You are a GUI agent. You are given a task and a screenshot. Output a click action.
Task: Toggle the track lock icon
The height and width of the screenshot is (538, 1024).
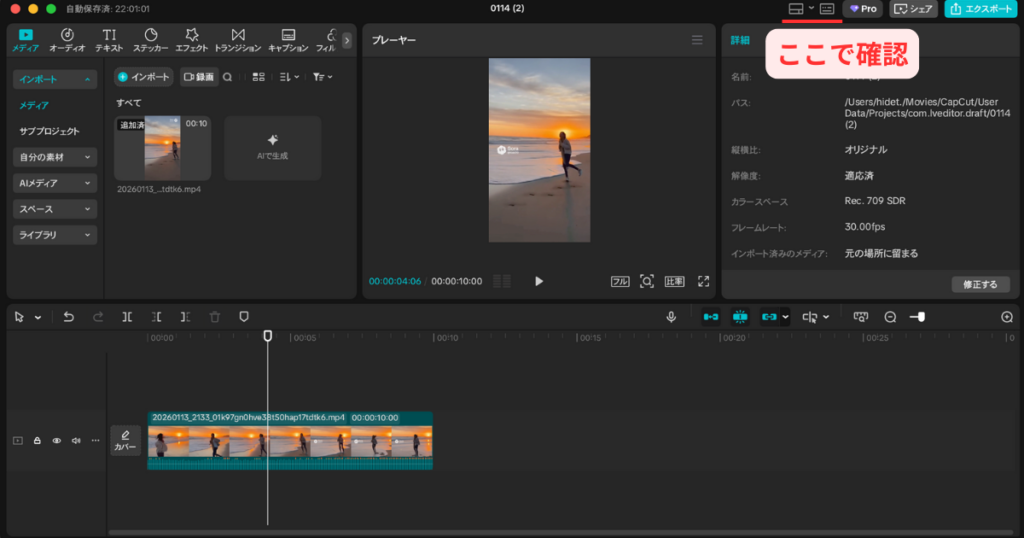point(37,440)
